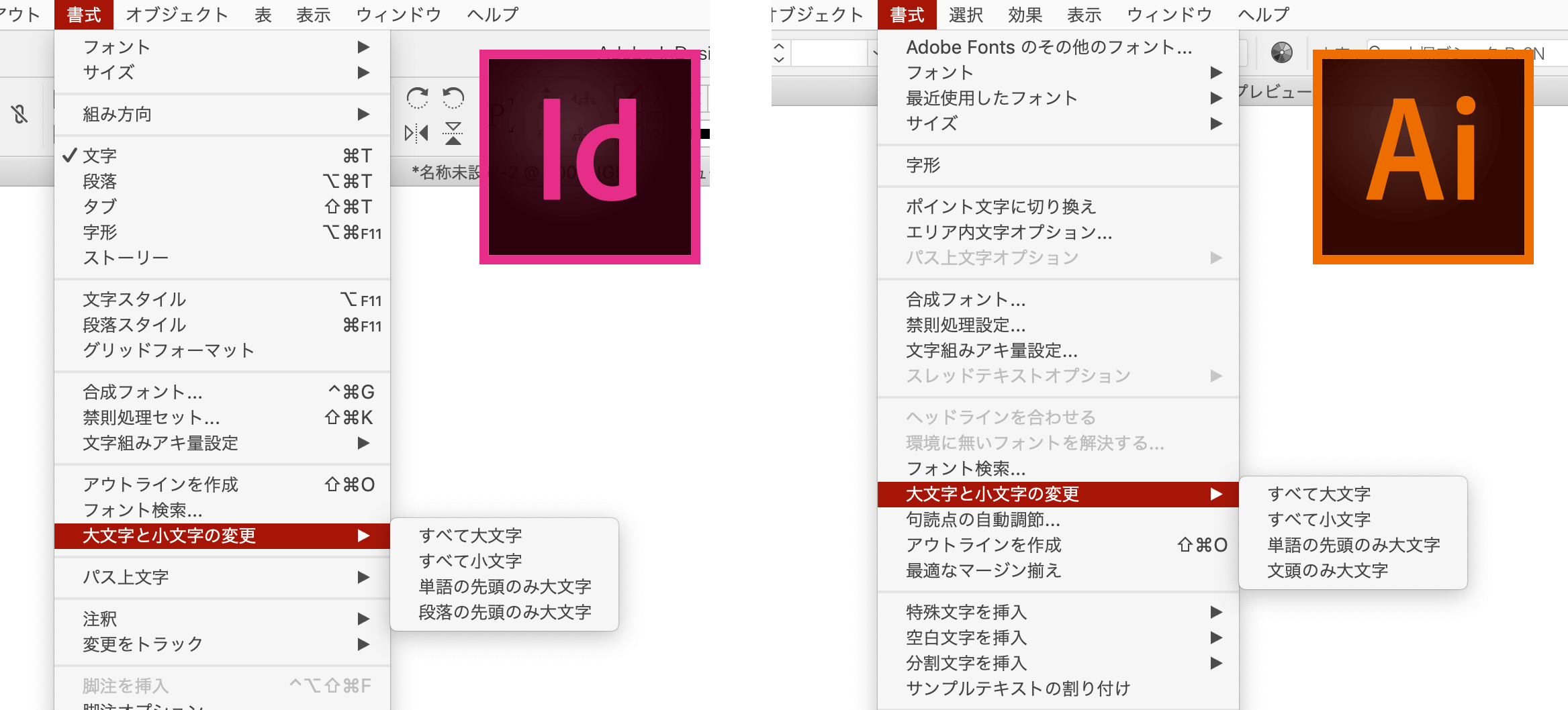1568x710 pixels.
Task: Expand 分割文字を挿入 submenu in Illustrator
Action: (x=1058, y=663)
